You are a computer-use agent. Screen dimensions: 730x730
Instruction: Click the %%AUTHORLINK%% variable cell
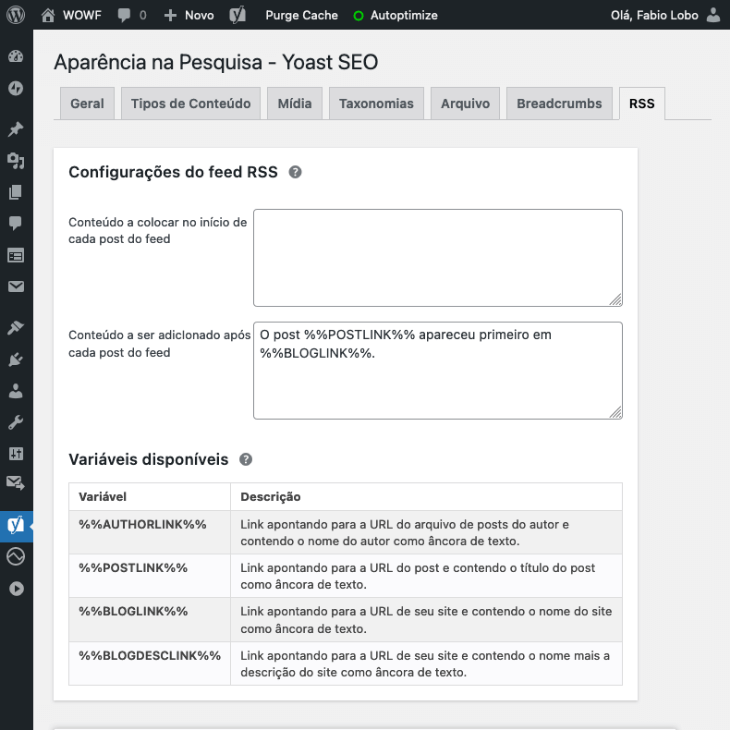pos(149,532)
